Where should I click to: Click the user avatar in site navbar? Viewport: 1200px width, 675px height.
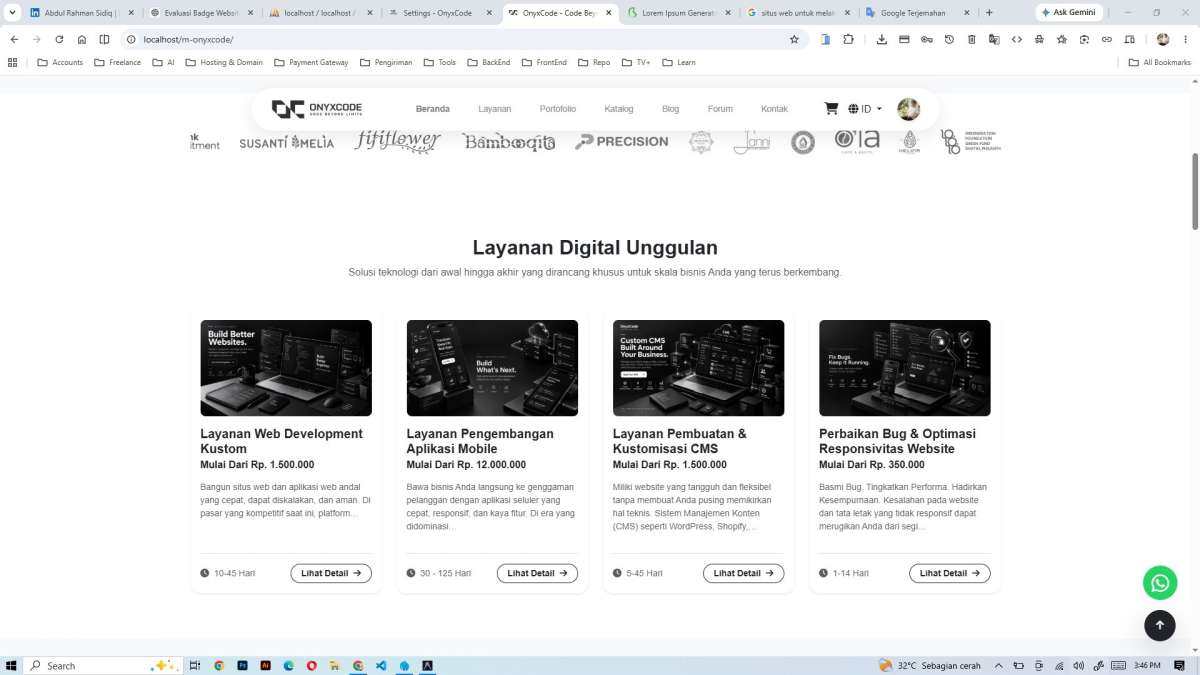(908, 109)
